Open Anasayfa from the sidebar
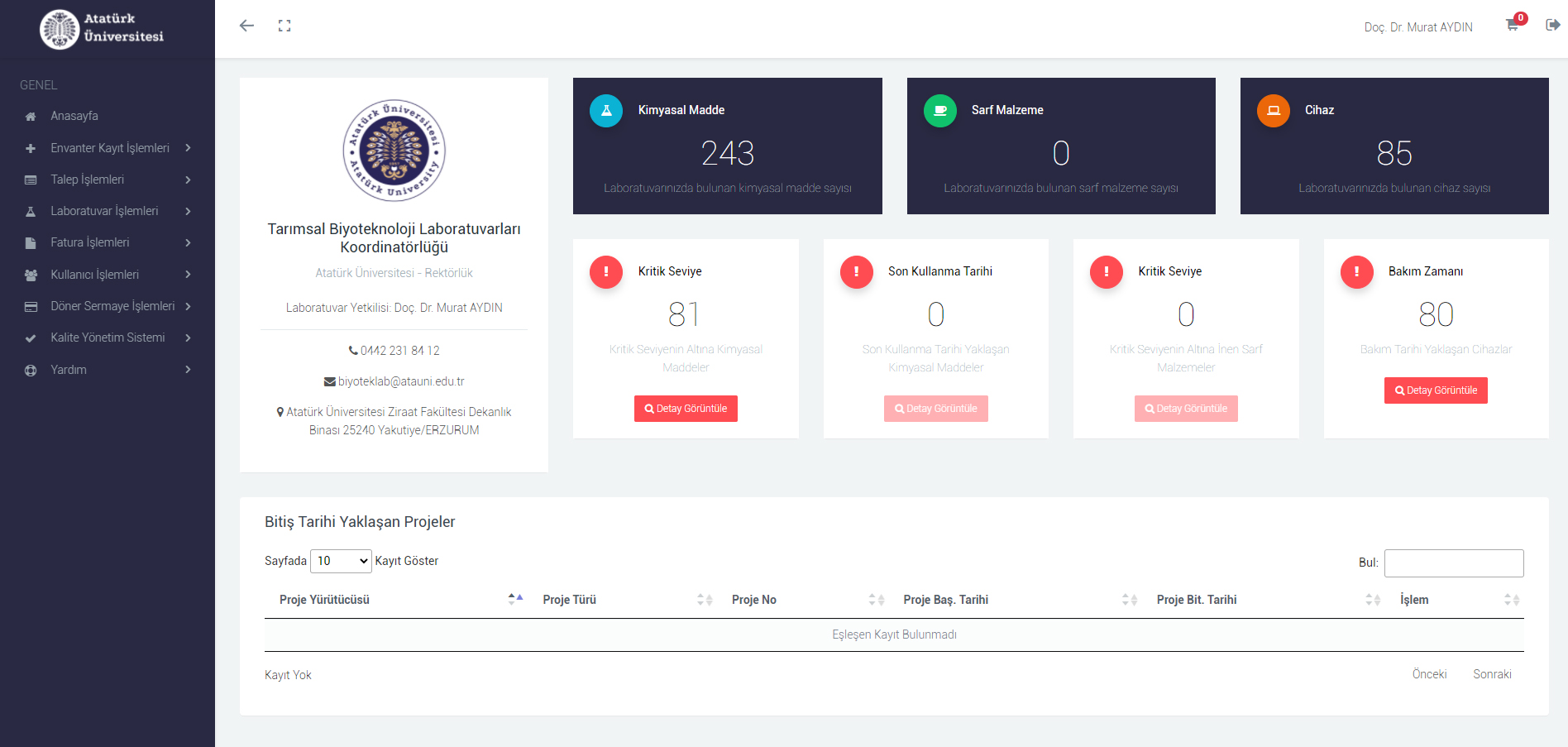Viewport: 1568px width, 747px height. (74, 116)
